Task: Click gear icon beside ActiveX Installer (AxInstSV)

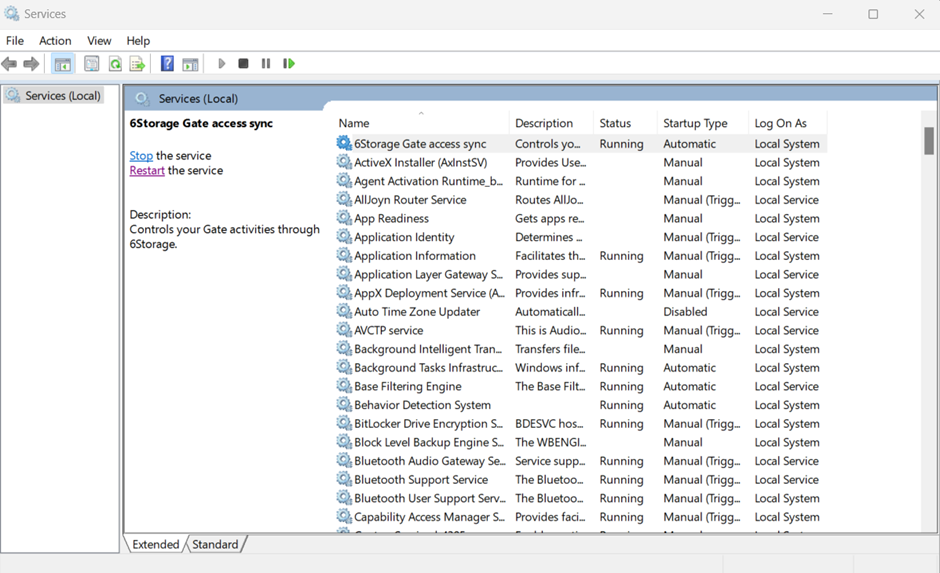Action: [x=344, y=161]
